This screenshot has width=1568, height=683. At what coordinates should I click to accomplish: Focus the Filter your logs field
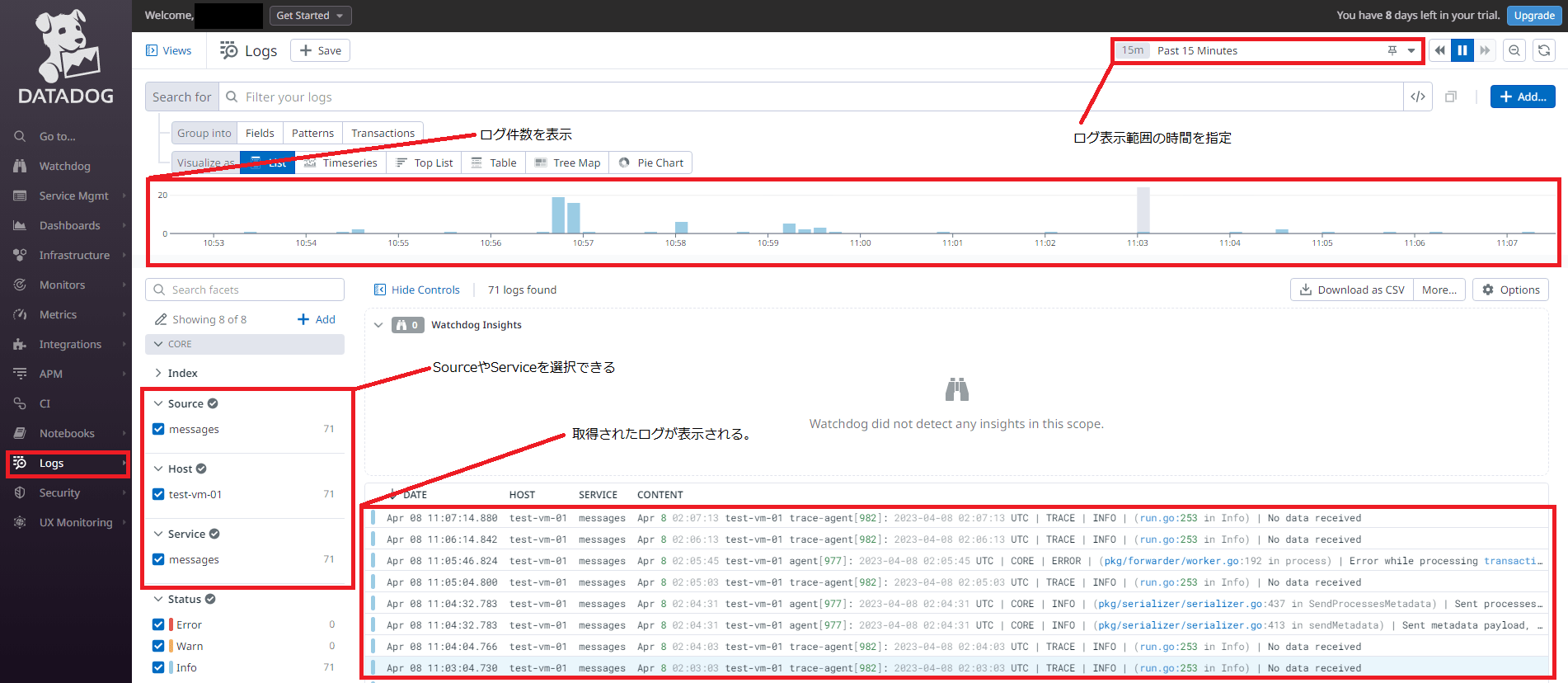[811, 97]
